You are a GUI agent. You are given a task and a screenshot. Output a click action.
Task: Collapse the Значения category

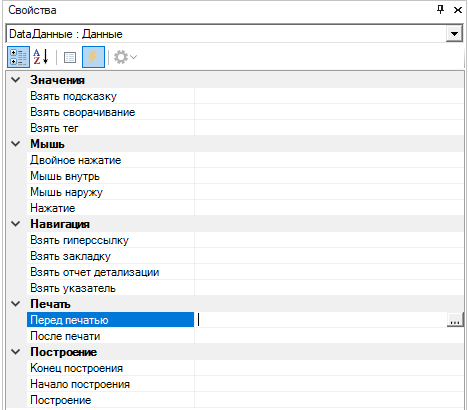pos(16,80)
